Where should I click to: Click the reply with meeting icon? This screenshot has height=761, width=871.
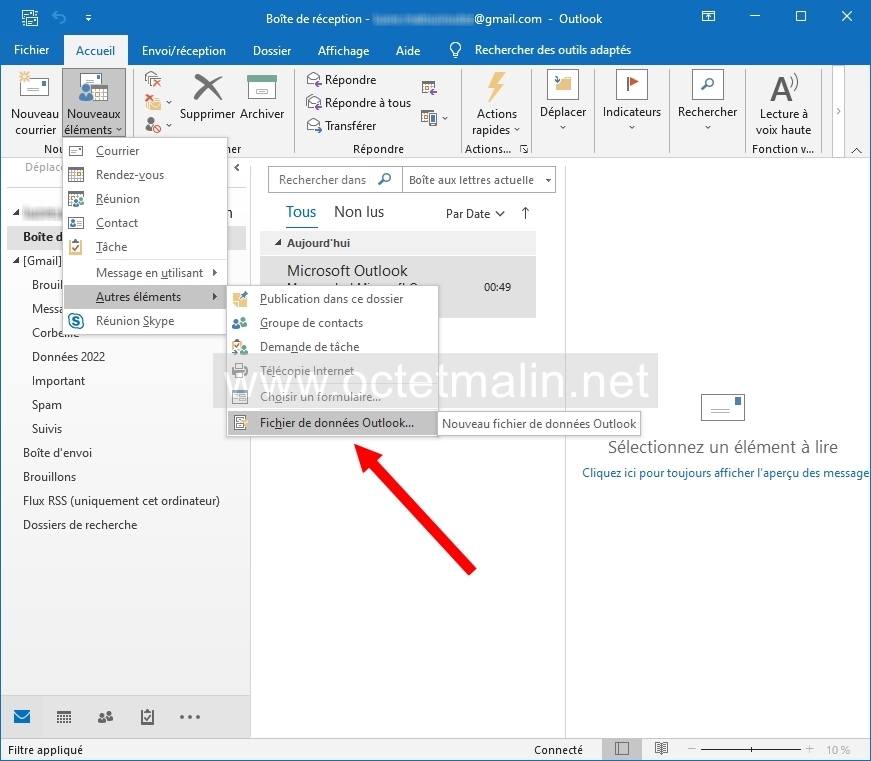(429, 87)
